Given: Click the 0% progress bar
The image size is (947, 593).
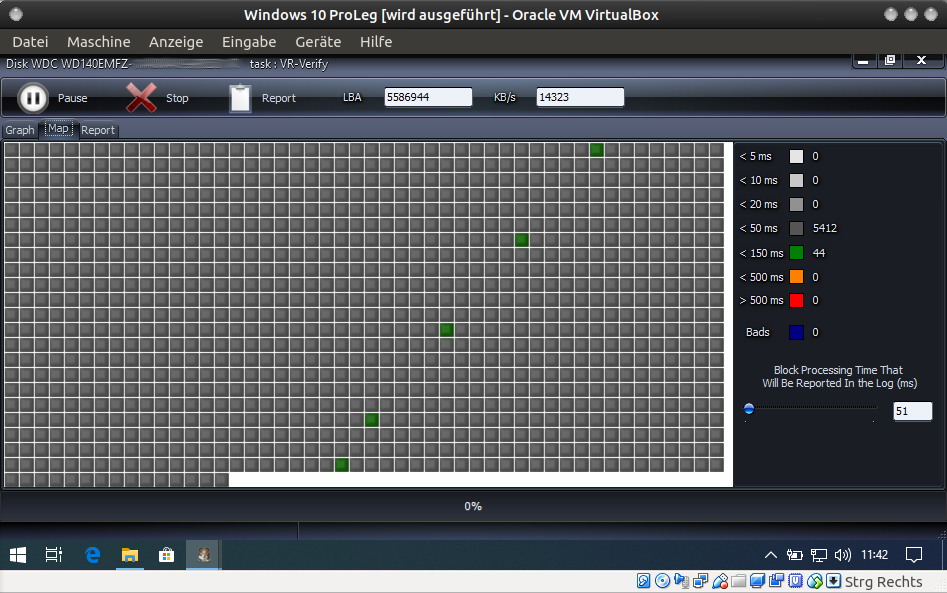Looking at the screenshot, I should pos(473,506).
